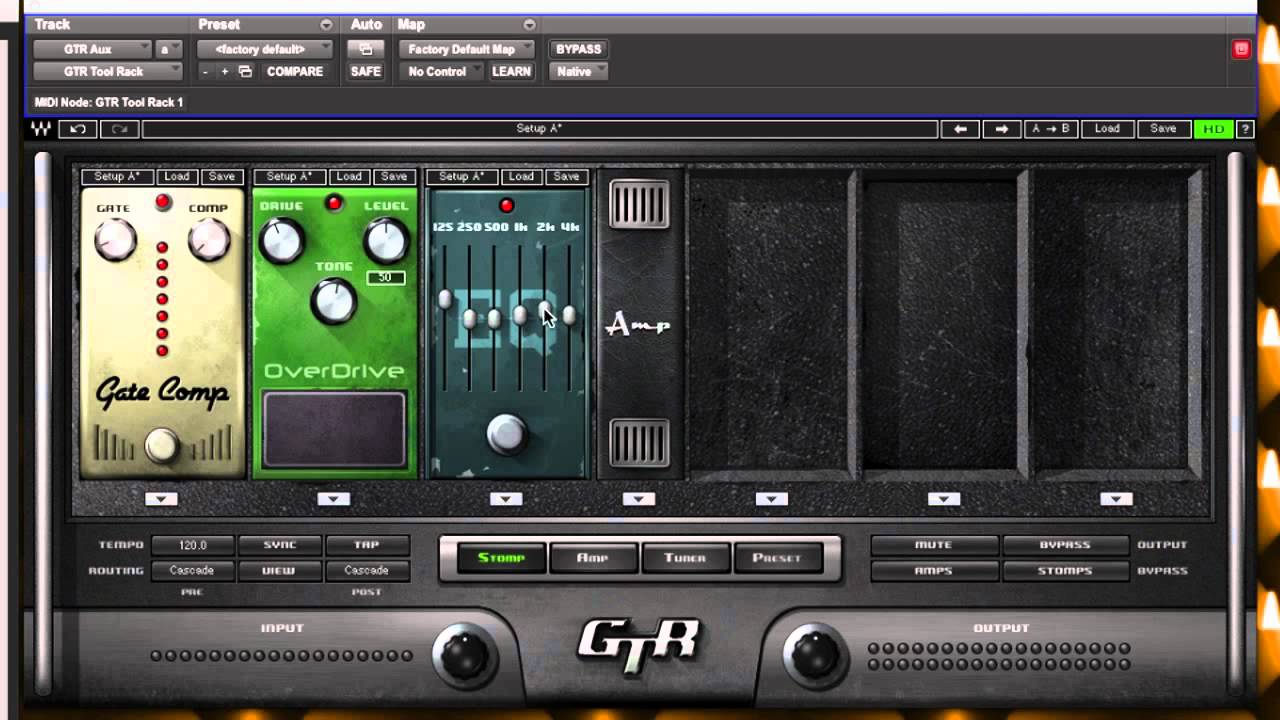Image resolution: width=1280 pixels, height=720 pixels.
Task: Click the Amp divider label
Action: [638, 325]
